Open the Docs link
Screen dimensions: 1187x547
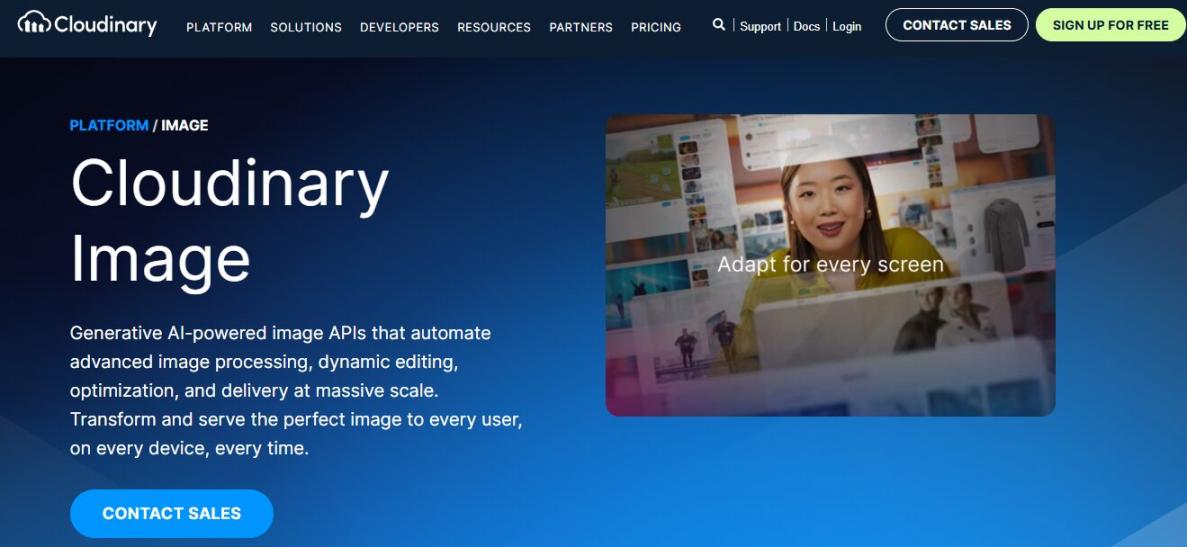point(806,26)
